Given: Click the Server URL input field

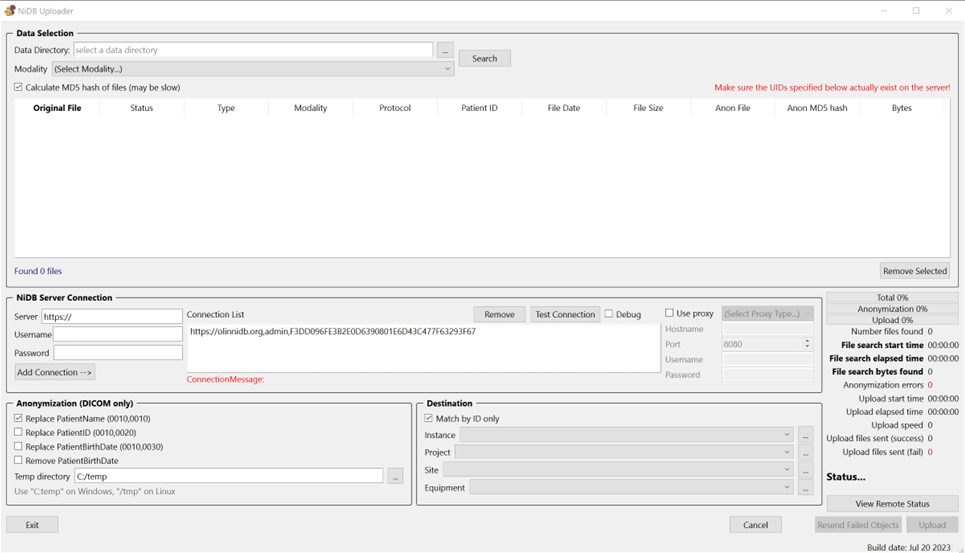Looking at the screenshot, I should (112, 317).
